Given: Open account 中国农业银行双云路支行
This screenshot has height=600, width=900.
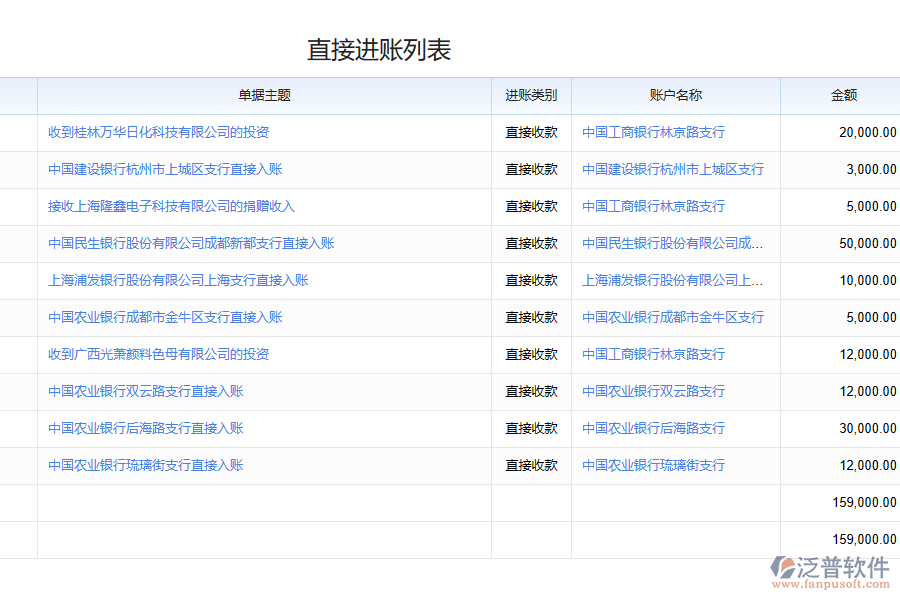Looking at the screenshot, I should click(x=653, y=391).
